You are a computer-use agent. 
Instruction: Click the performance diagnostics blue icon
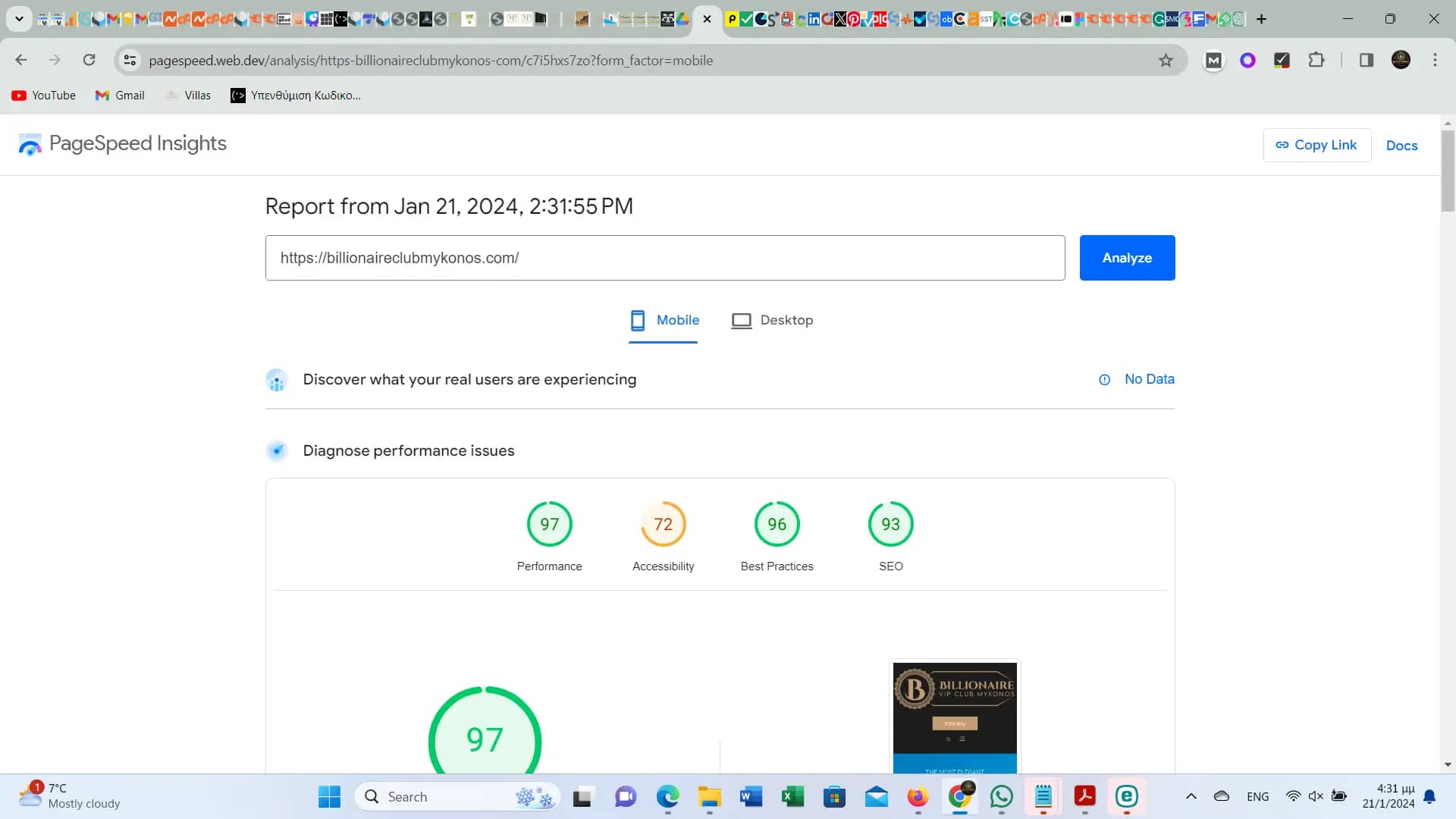(277, 450)
